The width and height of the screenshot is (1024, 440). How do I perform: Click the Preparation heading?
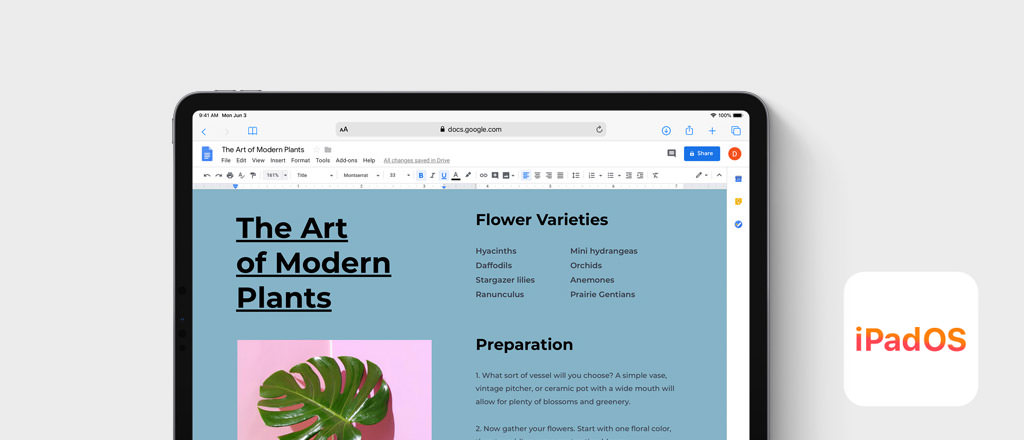click(524, 345)
